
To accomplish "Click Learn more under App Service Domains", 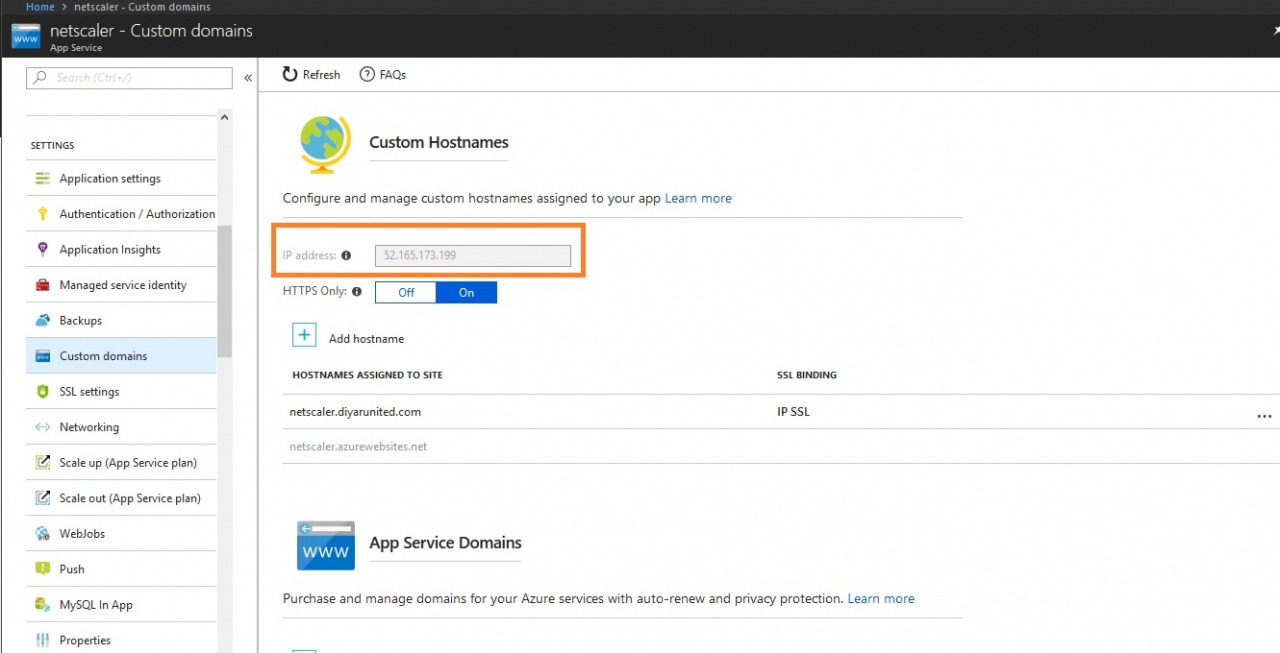I will tap(881, 599).
